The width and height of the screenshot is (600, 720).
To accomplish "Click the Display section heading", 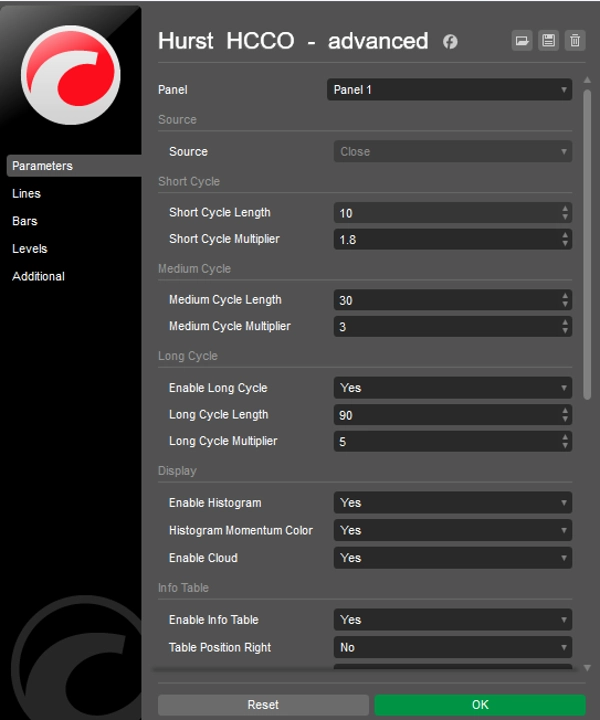I will click(x=177, y=471).
